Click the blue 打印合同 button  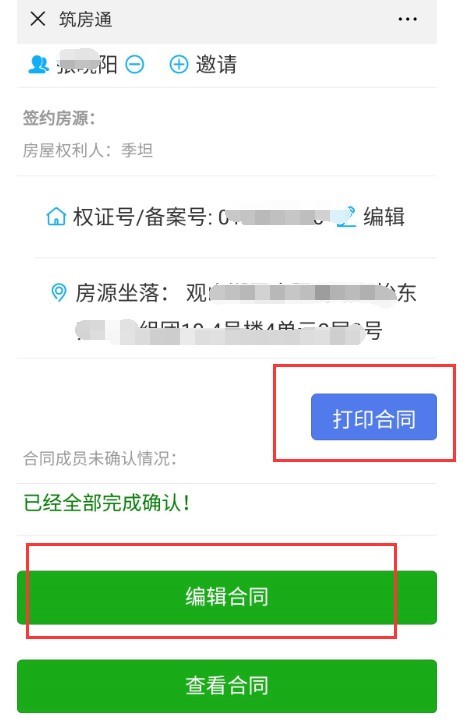374,416
